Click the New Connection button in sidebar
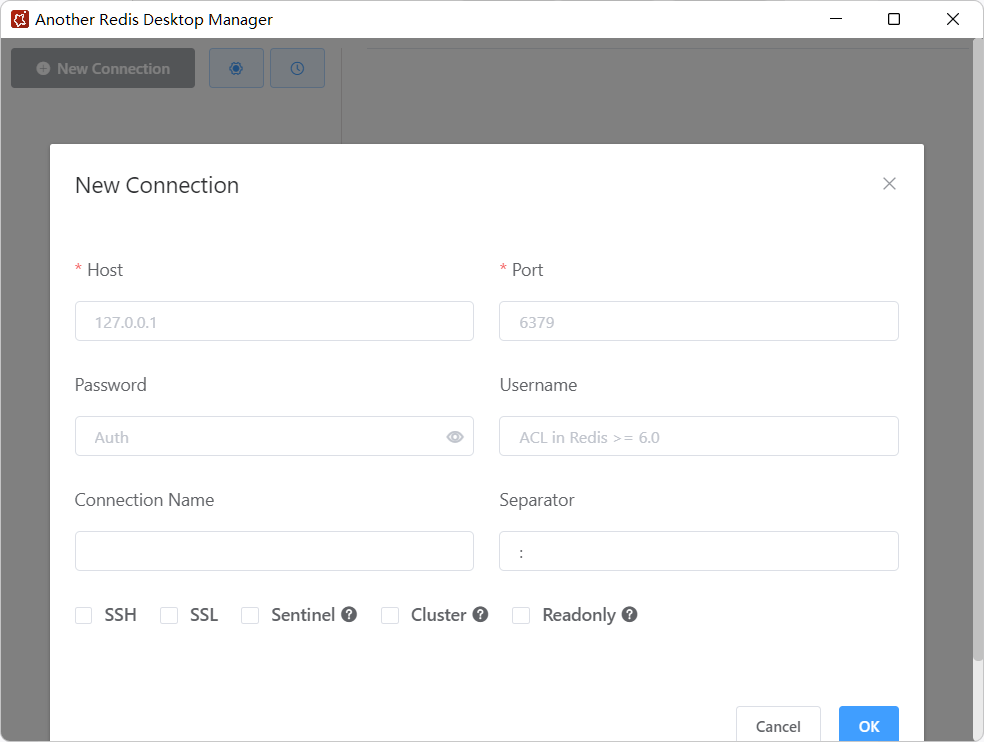This screenshot has height=742, width=984. pyautogui.click(x=102, y=67)
